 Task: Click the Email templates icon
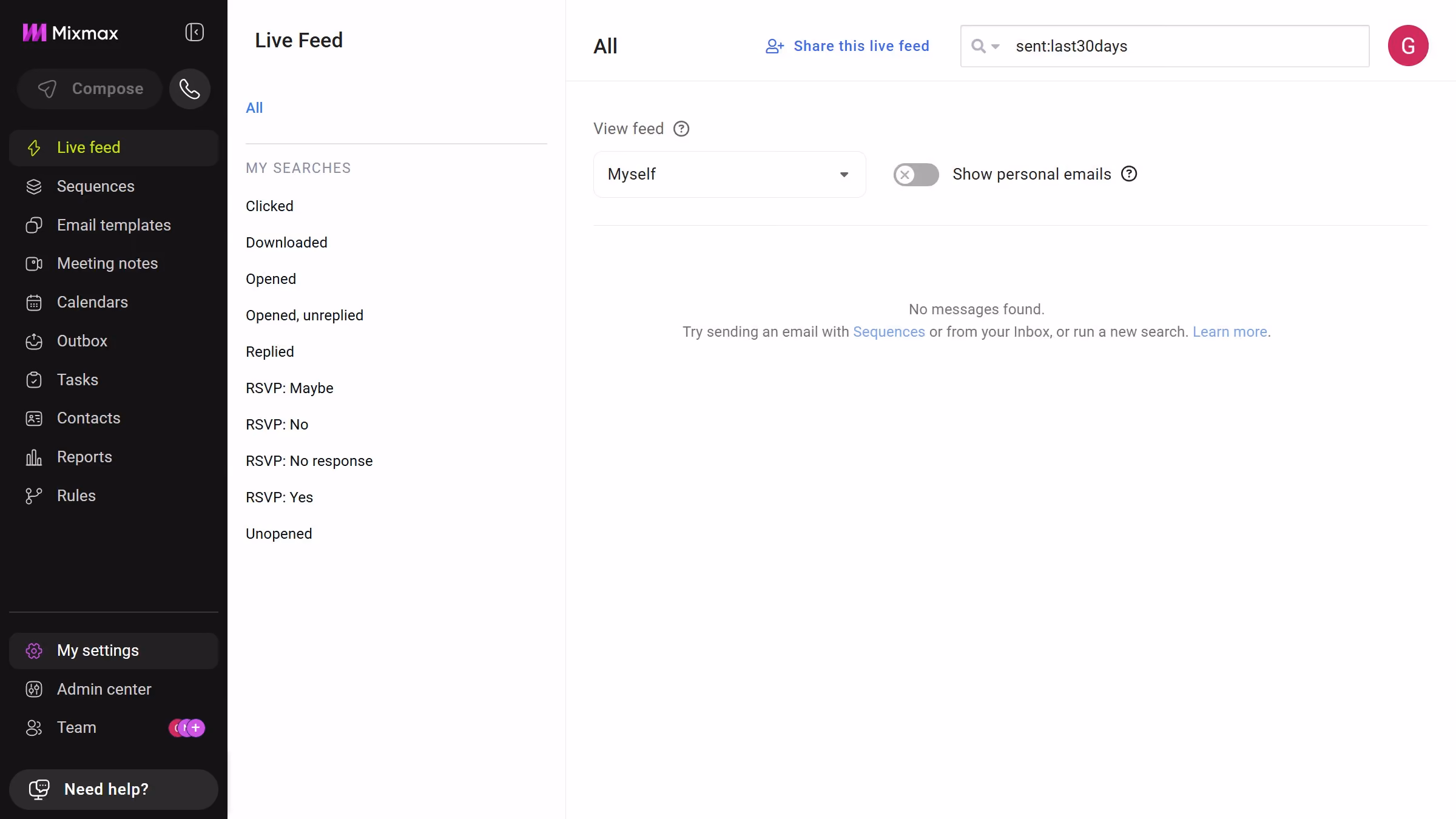click(x=34, y=225)
